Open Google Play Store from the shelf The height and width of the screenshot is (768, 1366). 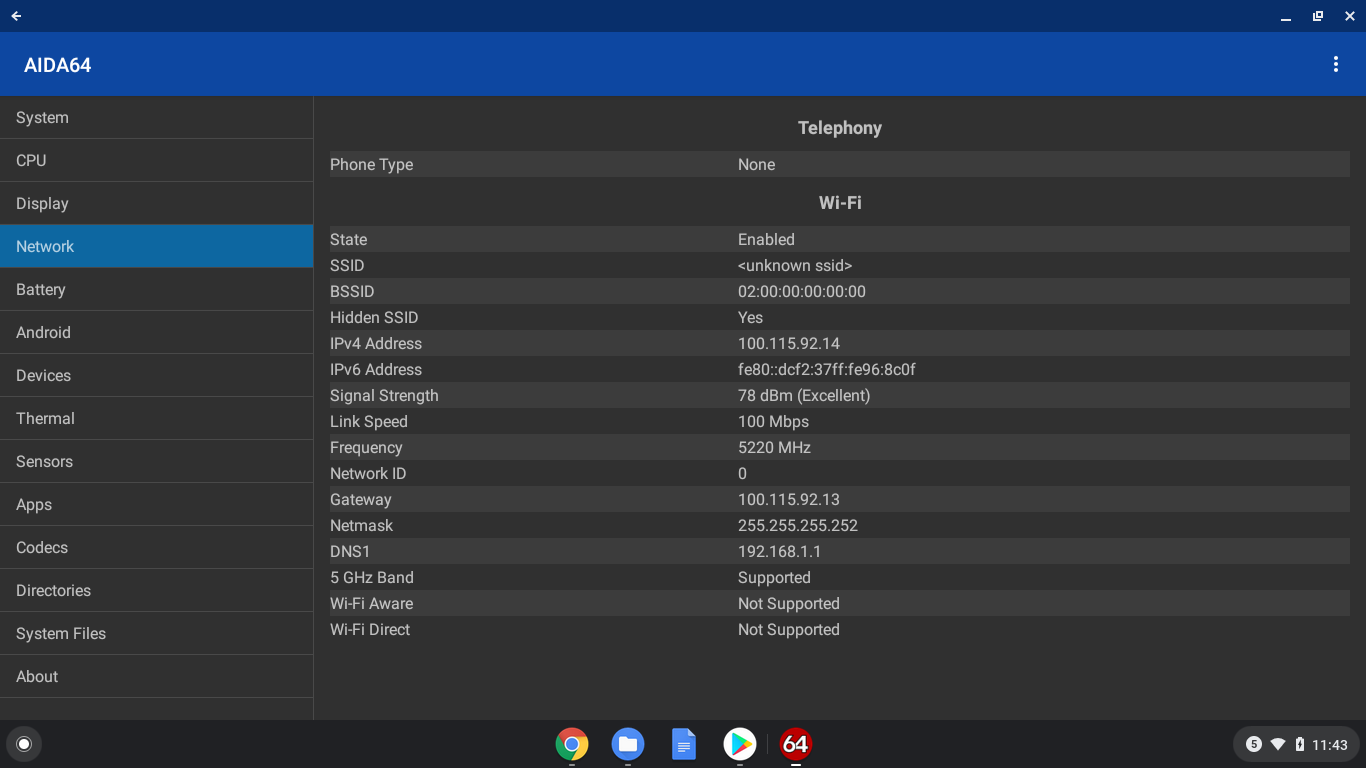pyautogui.click(x=740, y=744)
